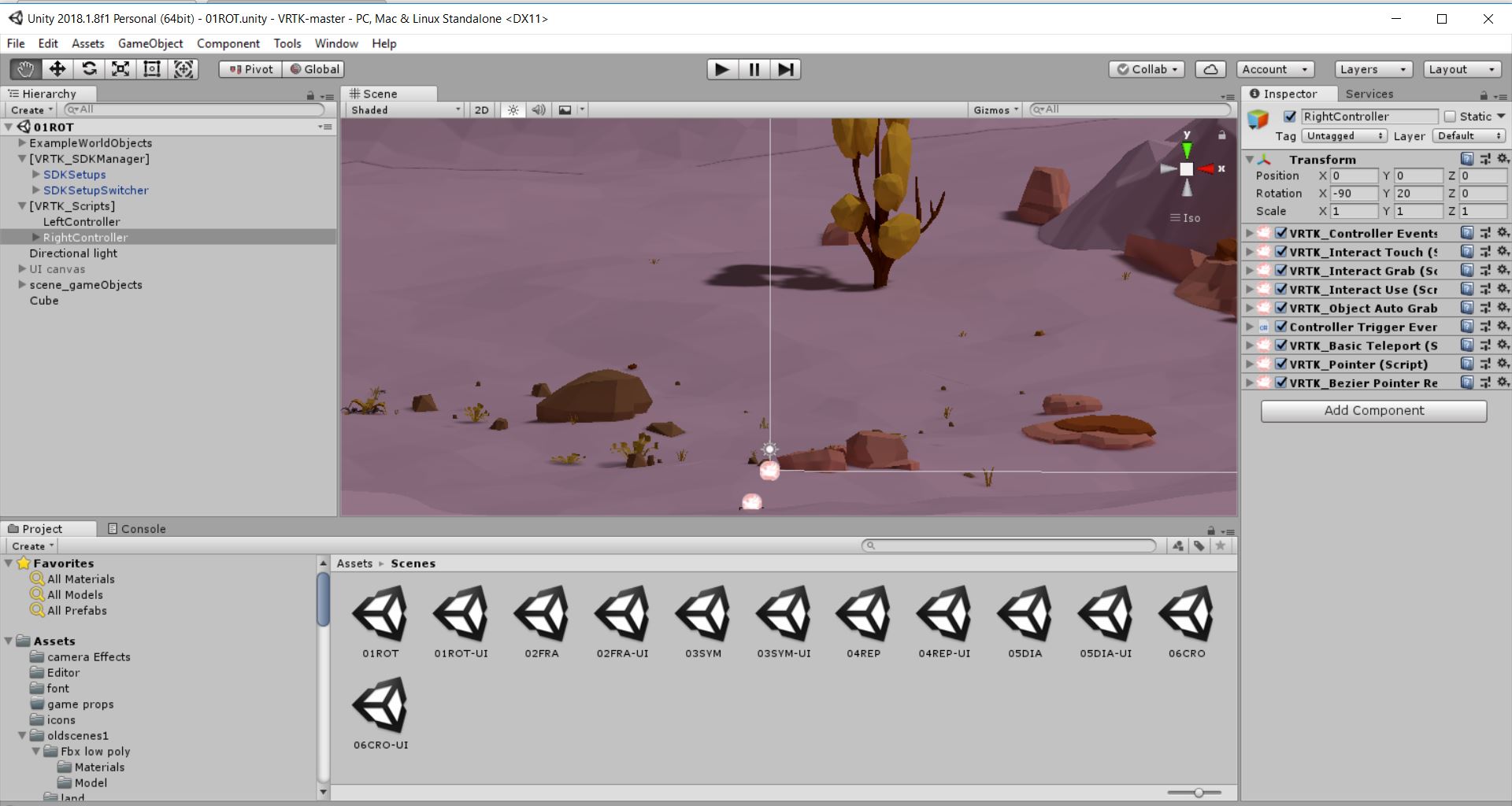Disable VRTK_Object Auto Grab component
This screenshot has height=806, width=1512.
tap(1281, 308)
